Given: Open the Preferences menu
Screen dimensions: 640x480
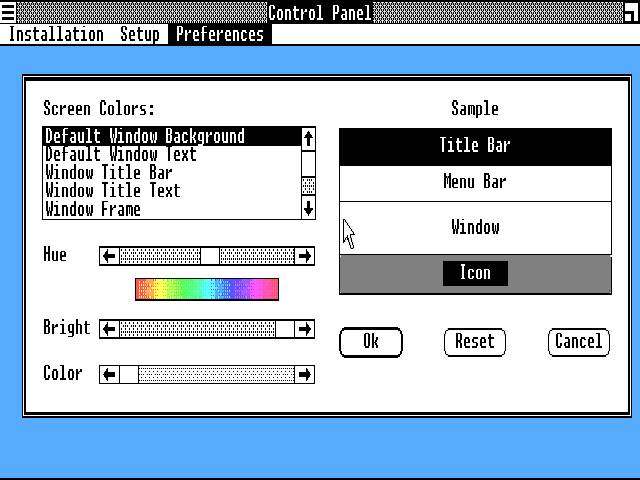Looking at the screenshot, I should point(220,34).
